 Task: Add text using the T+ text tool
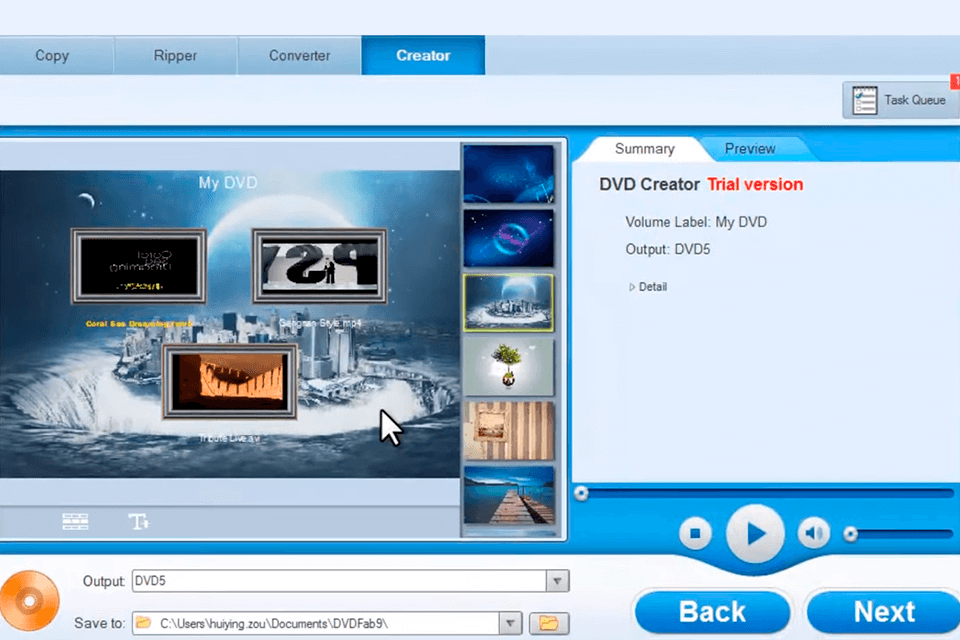(139, 521)
